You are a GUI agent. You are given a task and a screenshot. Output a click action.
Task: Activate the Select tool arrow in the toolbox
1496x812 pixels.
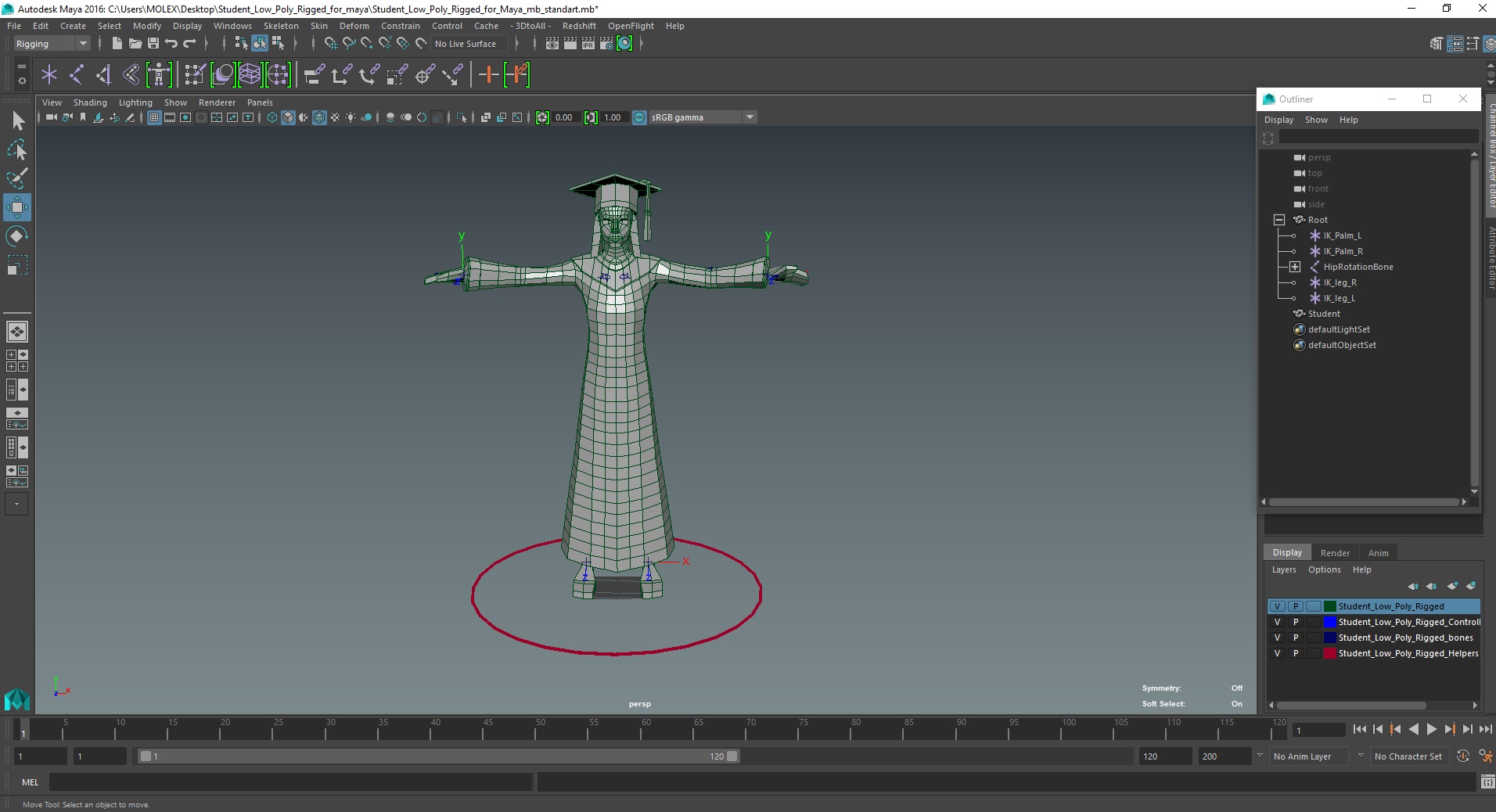(x=18, y=121)
